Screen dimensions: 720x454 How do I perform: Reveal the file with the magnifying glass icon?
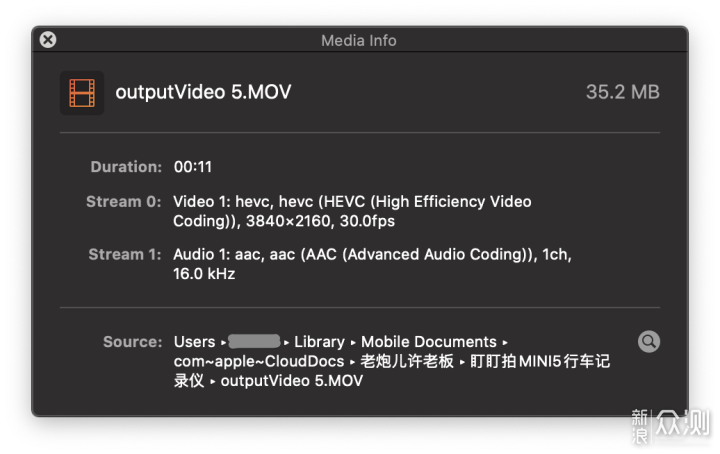(648, 342)
